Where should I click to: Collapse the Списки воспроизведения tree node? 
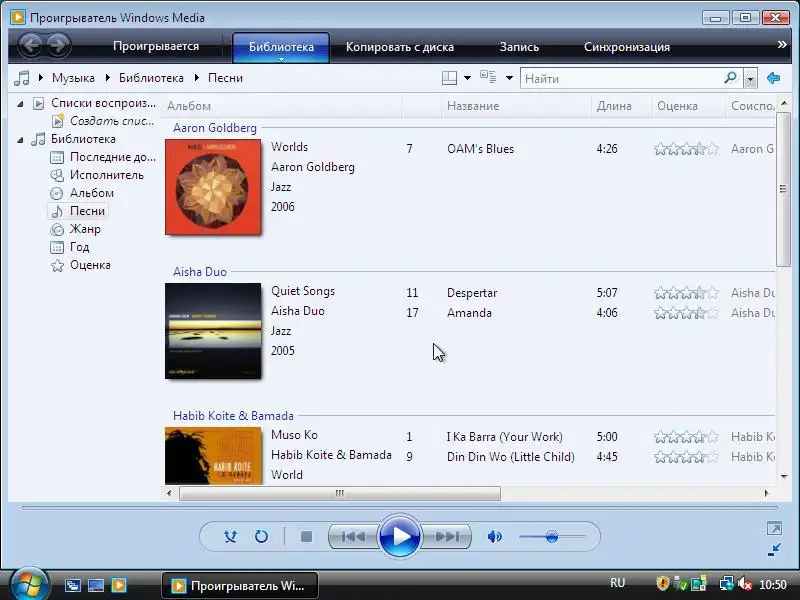[x=20, y=104]
